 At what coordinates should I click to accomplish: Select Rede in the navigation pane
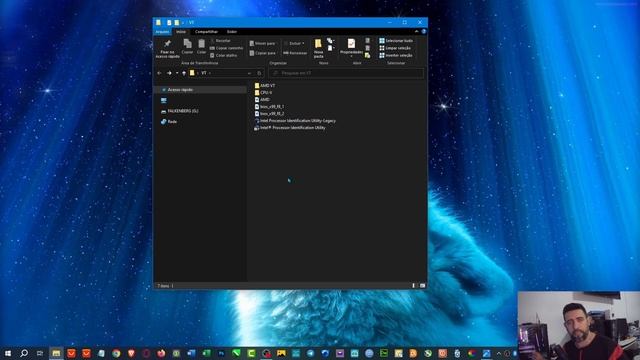click(x=169, y=122)
